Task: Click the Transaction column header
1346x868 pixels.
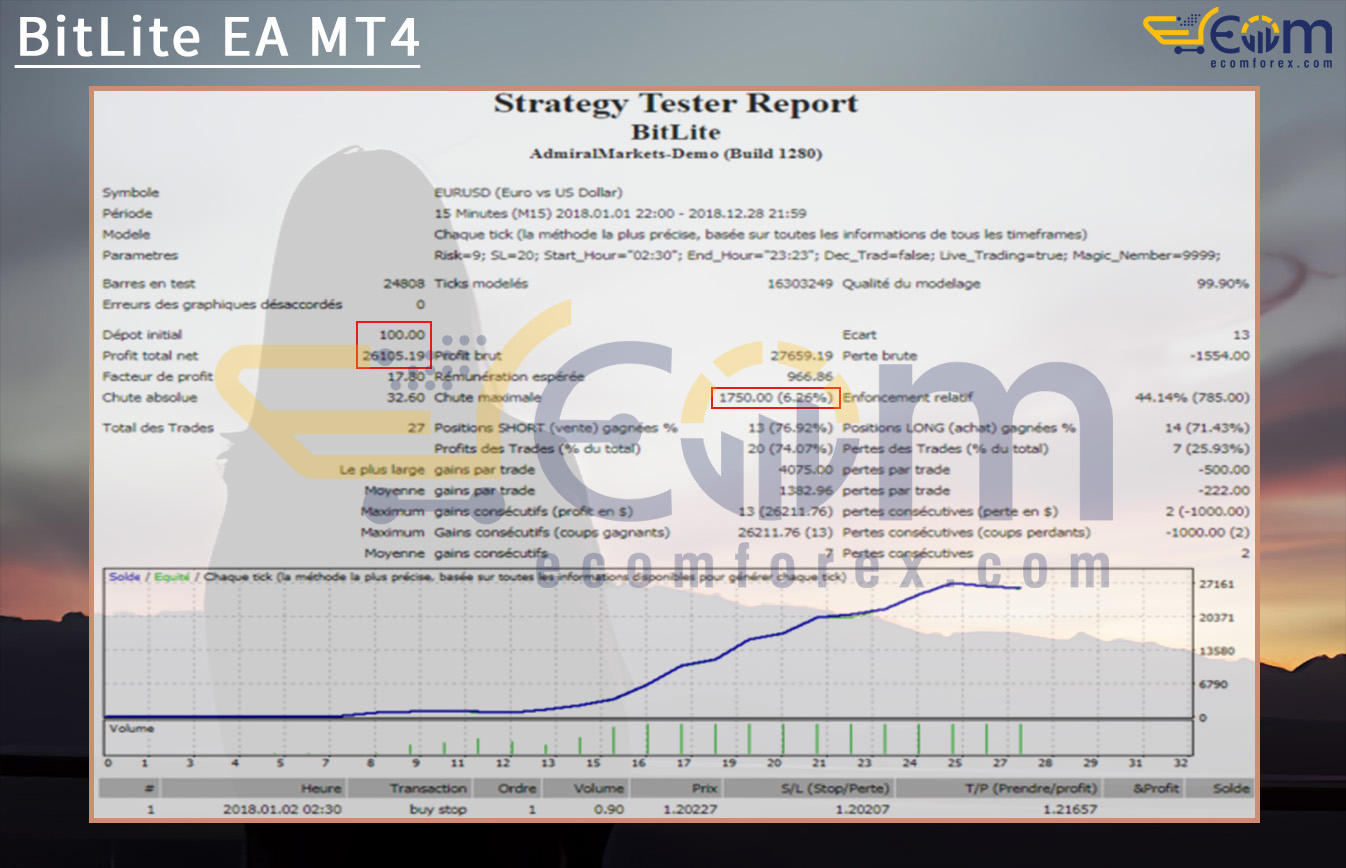Action: tap(428, 788)
